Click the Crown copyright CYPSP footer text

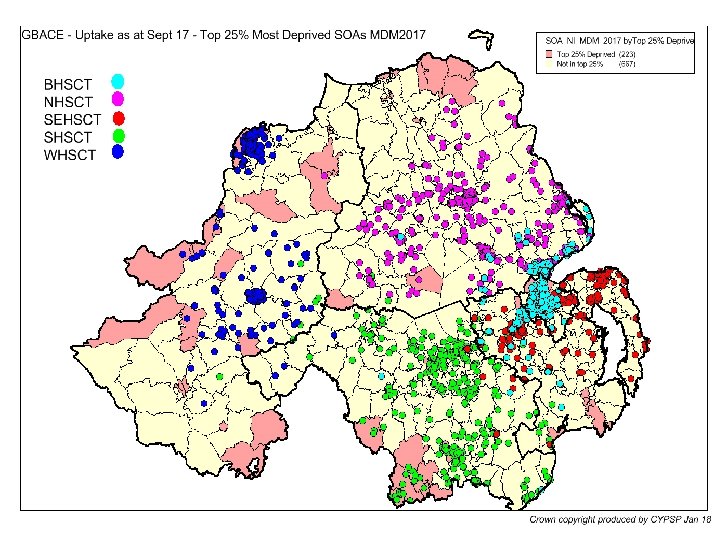(620, 520)
